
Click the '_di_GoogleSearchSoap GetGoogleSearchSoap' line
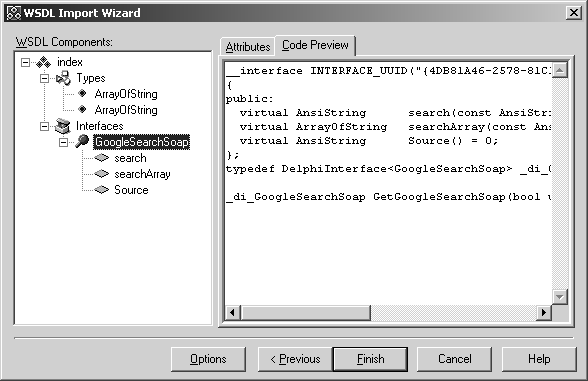coord(388,197)
